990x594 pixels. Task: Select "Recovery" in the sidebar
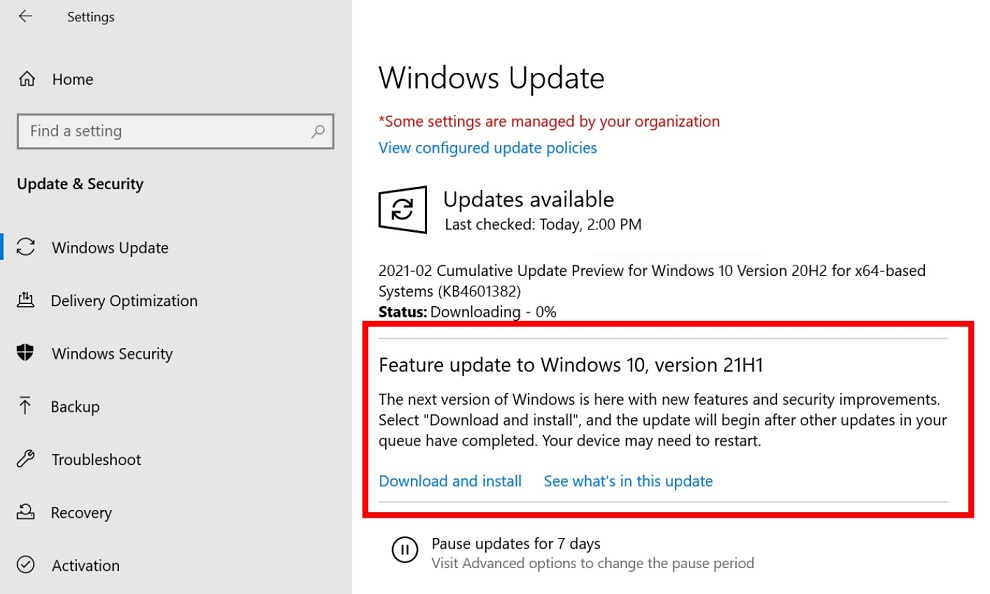(81, 512)
